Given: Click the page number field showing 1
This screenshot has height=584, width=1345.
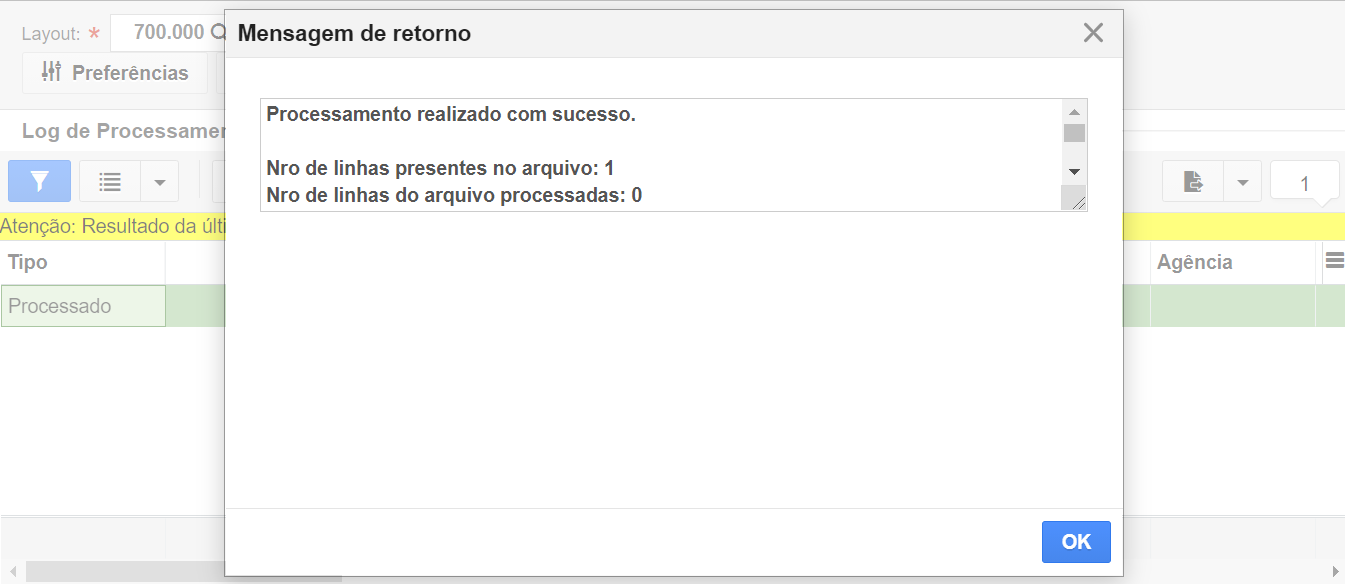Looking at the screenshot, I should [1305, 183].
